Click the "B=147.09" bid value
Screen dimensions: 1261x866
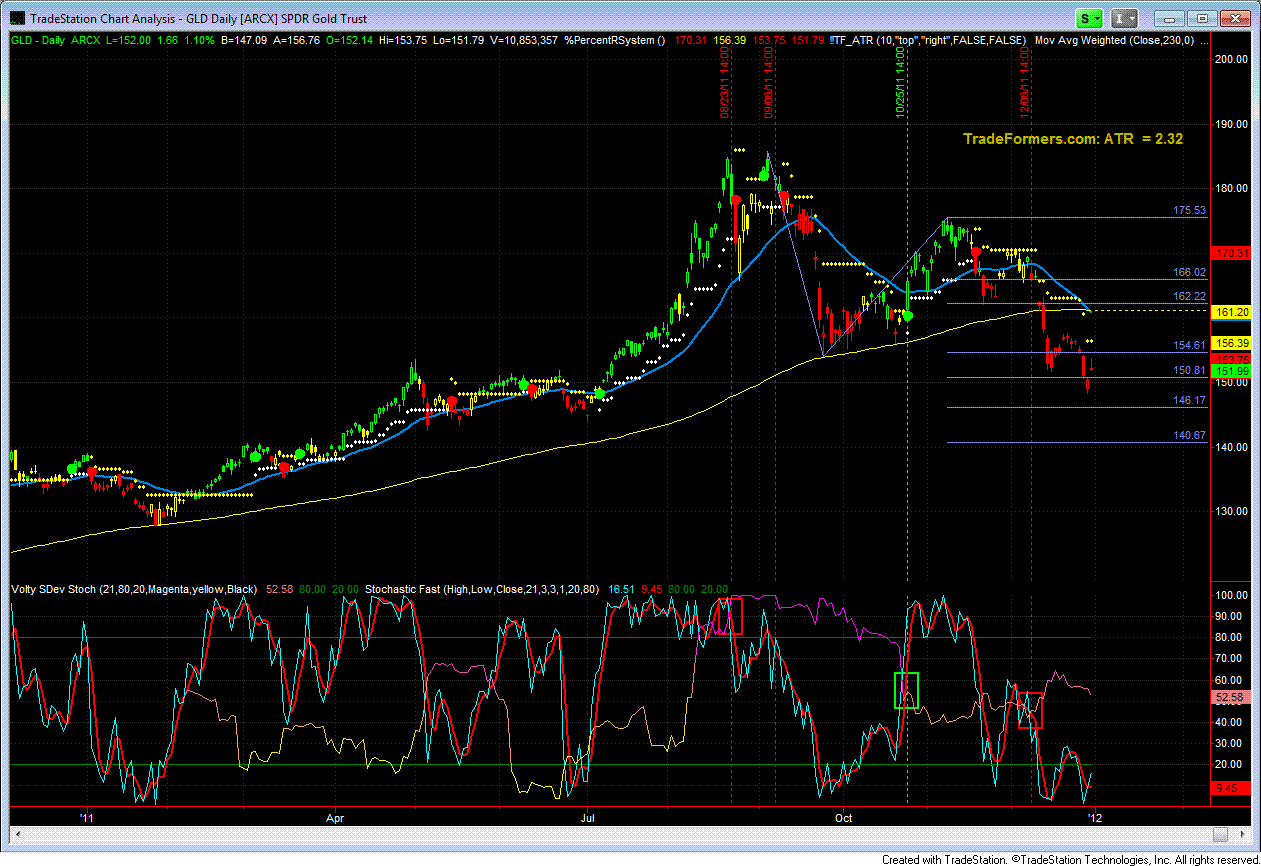(x=243, y=40)
